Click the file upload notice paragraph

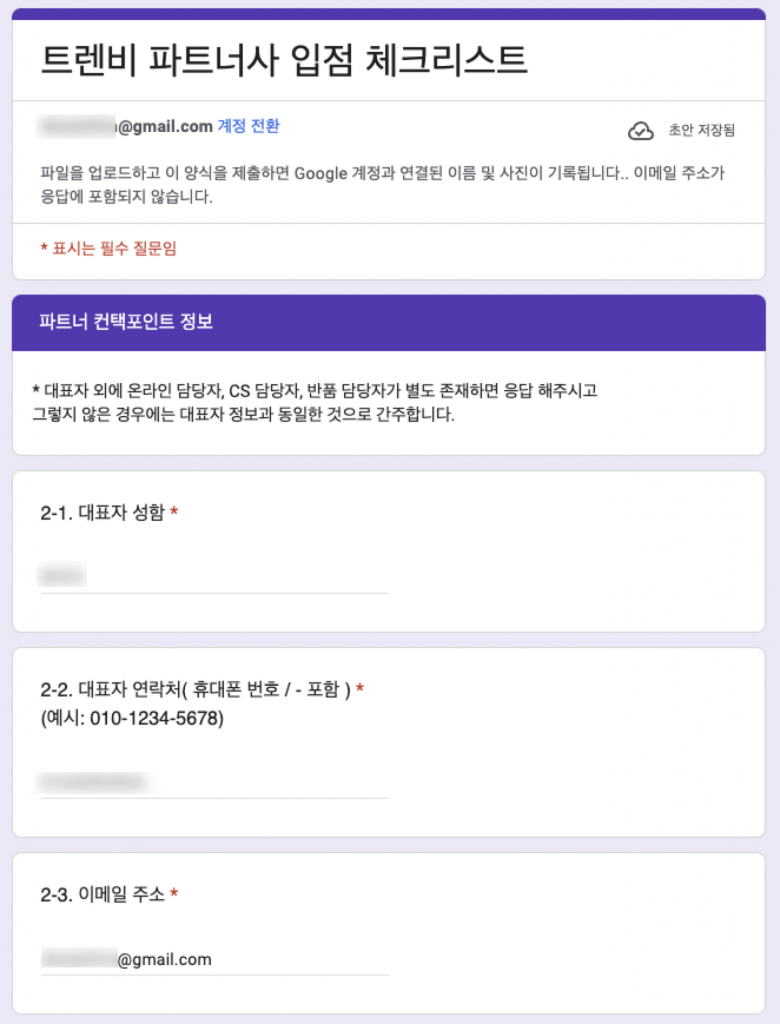[x=382, y=185]
